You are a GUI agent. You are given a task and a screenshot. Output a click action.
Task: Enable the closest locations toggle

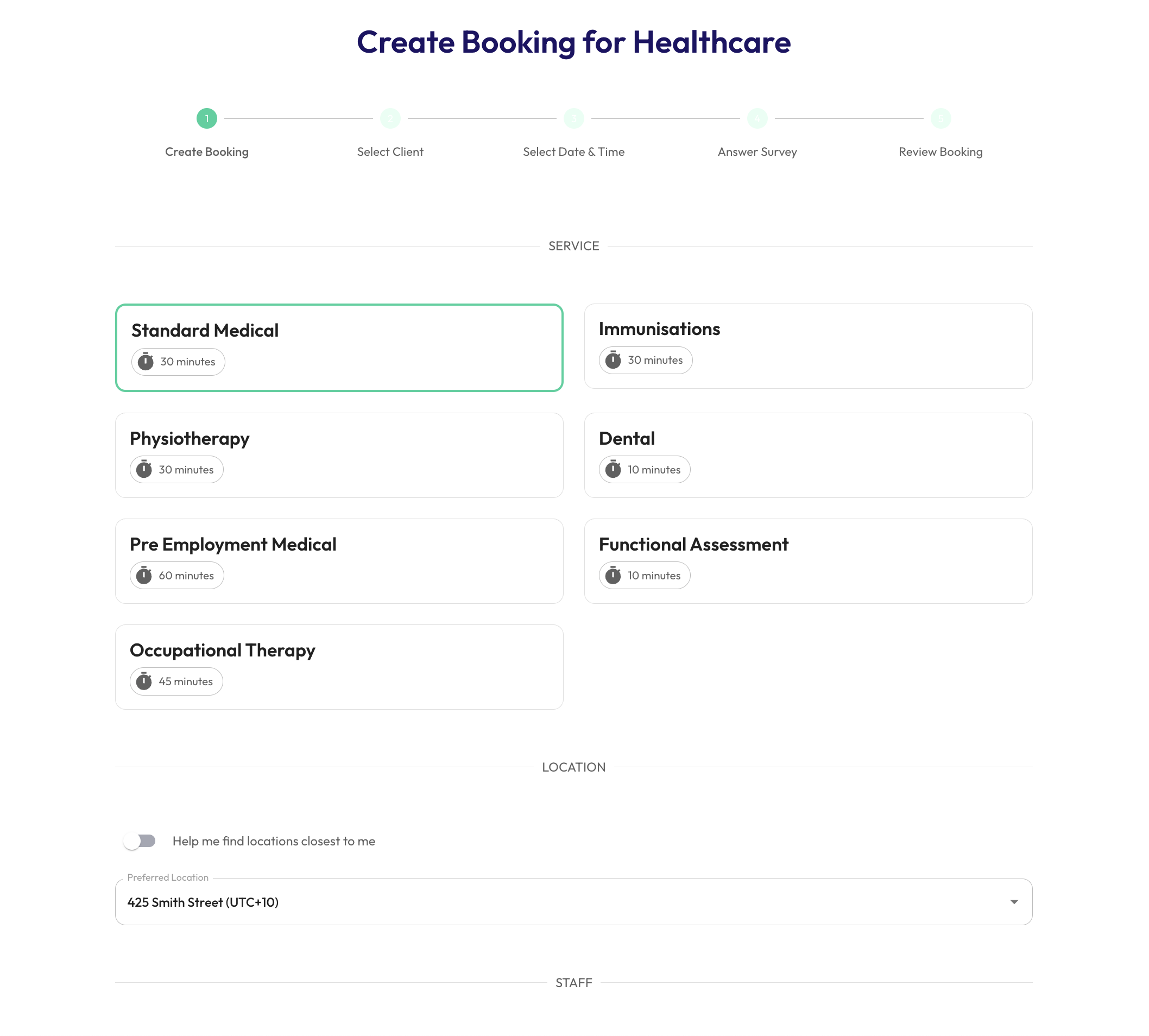tap(140, 841)
